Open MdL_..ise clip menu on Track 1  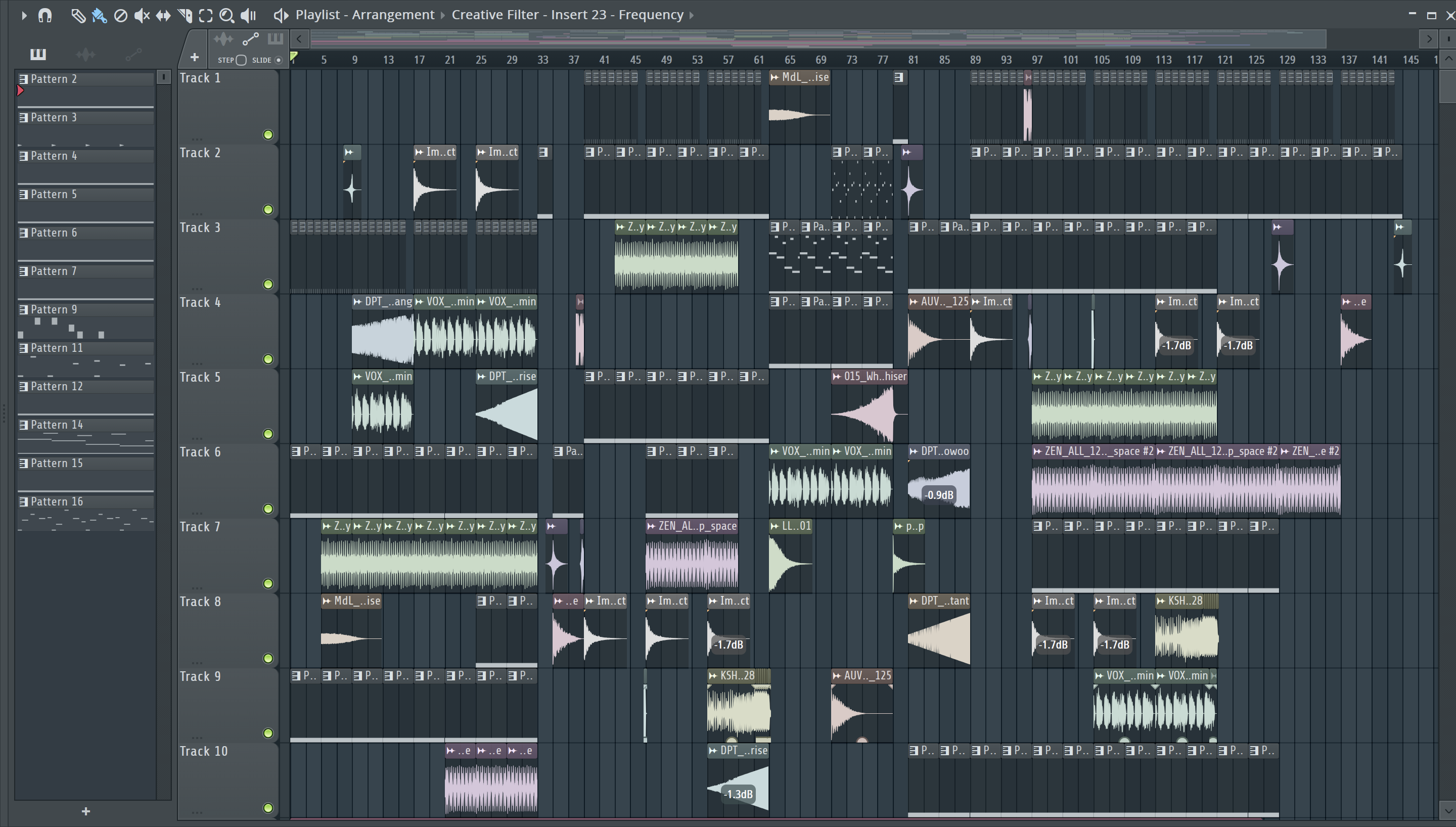point(775,77)
